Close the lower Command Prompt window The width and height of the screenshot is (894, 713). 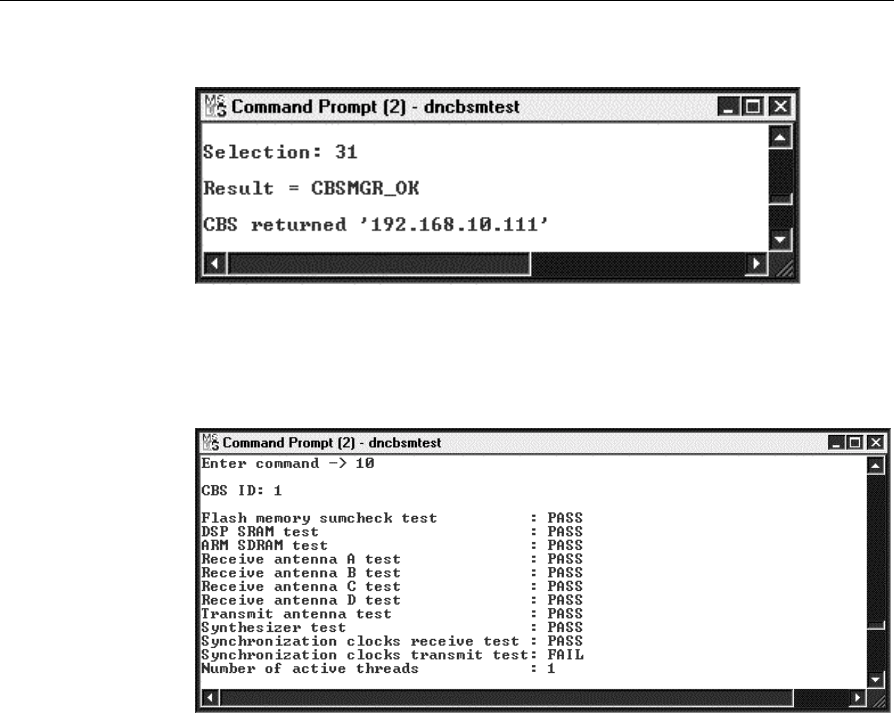pyautogui.click(x=875, y=442)
